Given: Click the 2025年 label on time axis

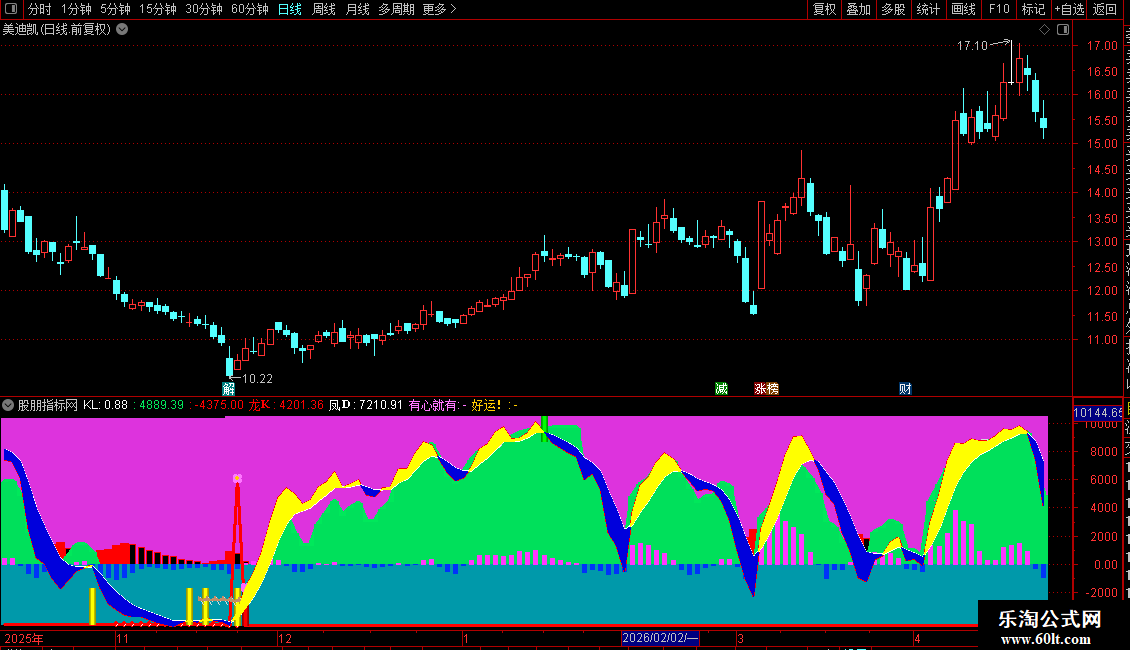Looking at the screenshot, I should (24, 638).
